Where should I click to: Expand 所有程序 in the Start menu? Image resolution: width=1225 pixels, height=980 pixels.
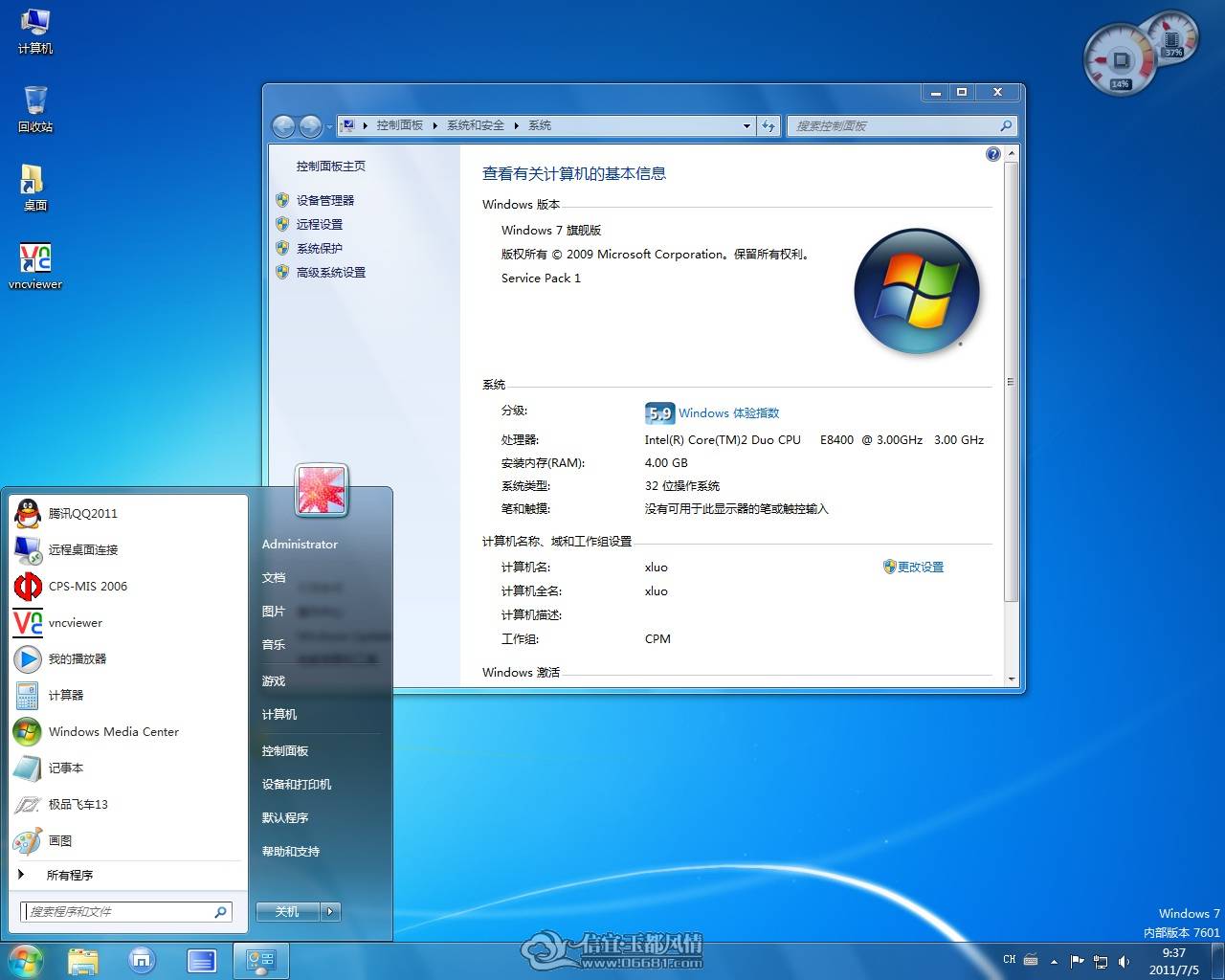[128, 875]
